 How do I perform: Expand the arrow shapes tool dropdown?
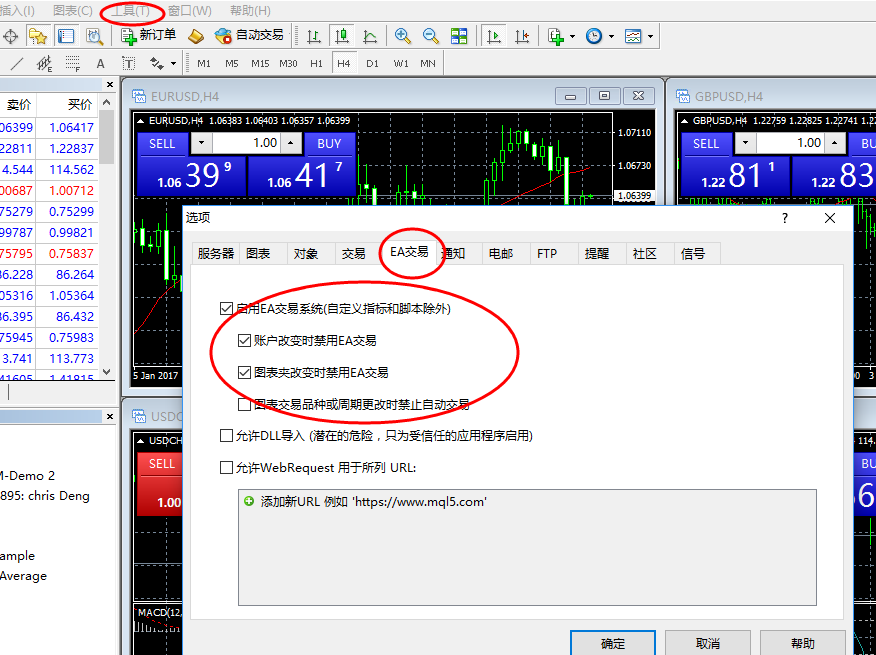173,62
